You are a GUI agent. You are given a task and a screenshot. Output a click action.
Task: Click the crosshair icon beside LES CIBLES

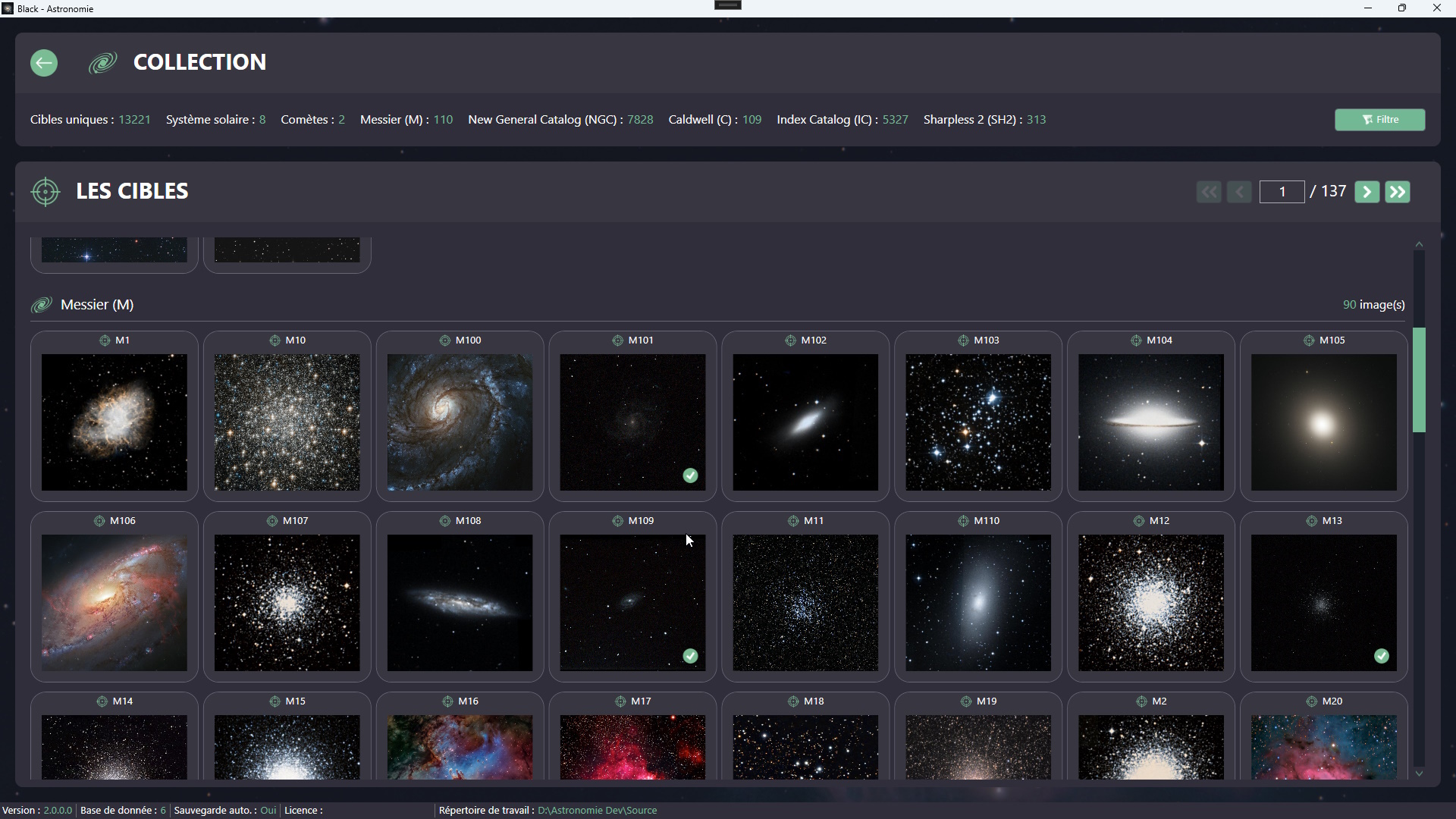point(45,192)
